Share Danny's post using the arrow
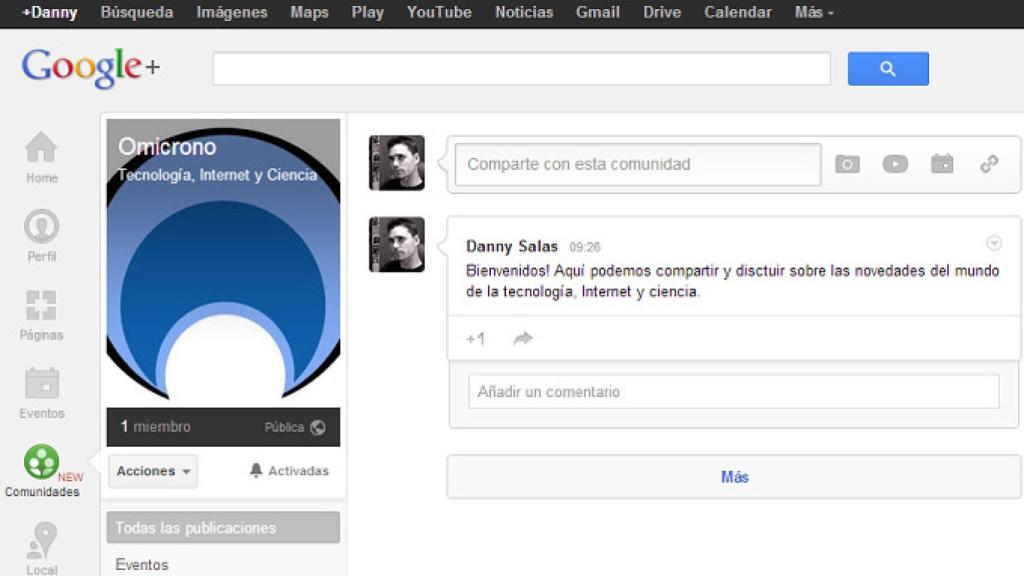 click(521, 339)
